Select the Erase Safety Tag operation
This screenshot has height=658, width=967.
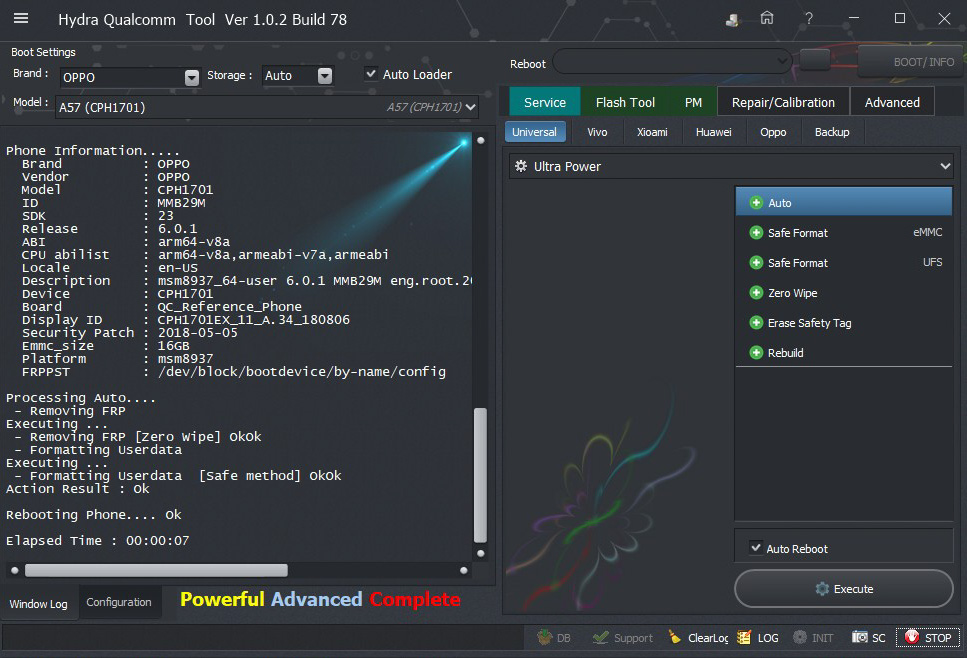tap(844, 323)
